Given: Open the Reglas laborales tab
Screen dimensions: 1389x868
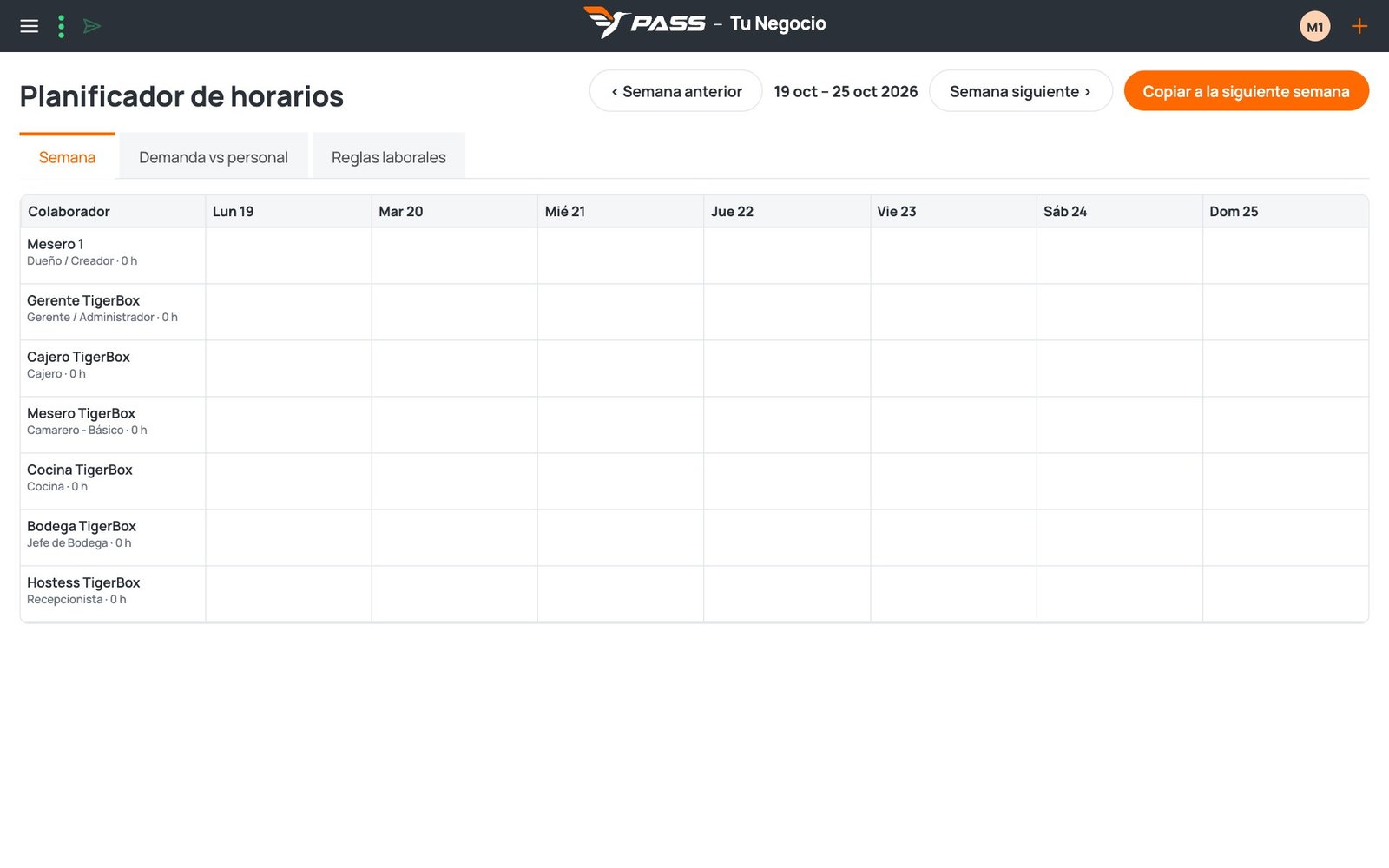Looking at the screenshot, I should (x=388, y=157).
